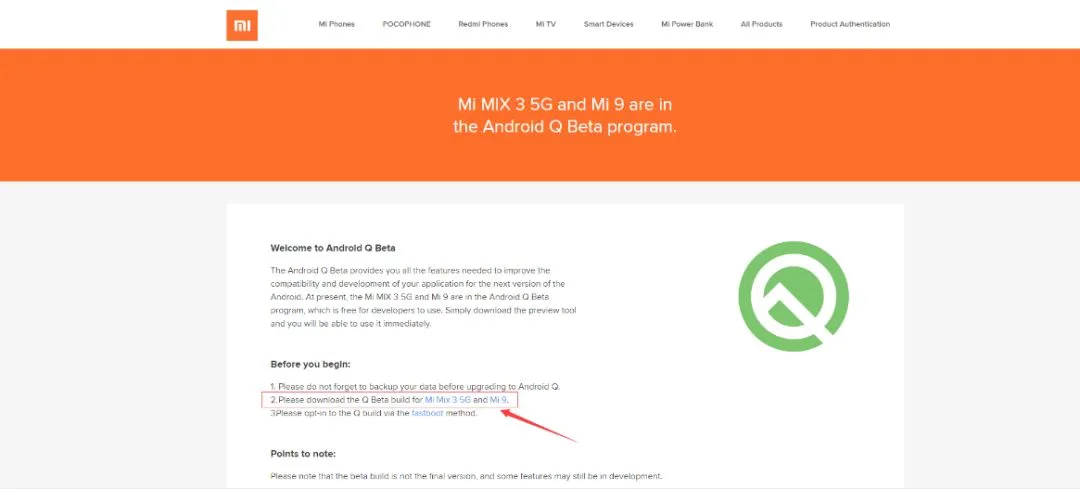Open the fastboot method link
Viewport: 1080px width, 489px height.
pos(427,413)
